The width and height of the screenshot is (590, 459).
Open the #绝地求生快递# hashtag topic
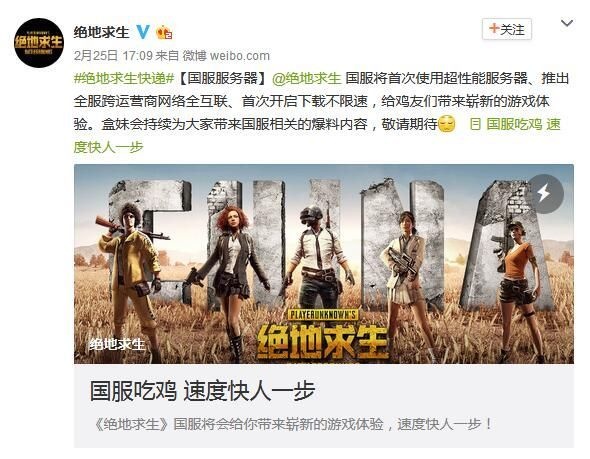click(x=124, y=78)
